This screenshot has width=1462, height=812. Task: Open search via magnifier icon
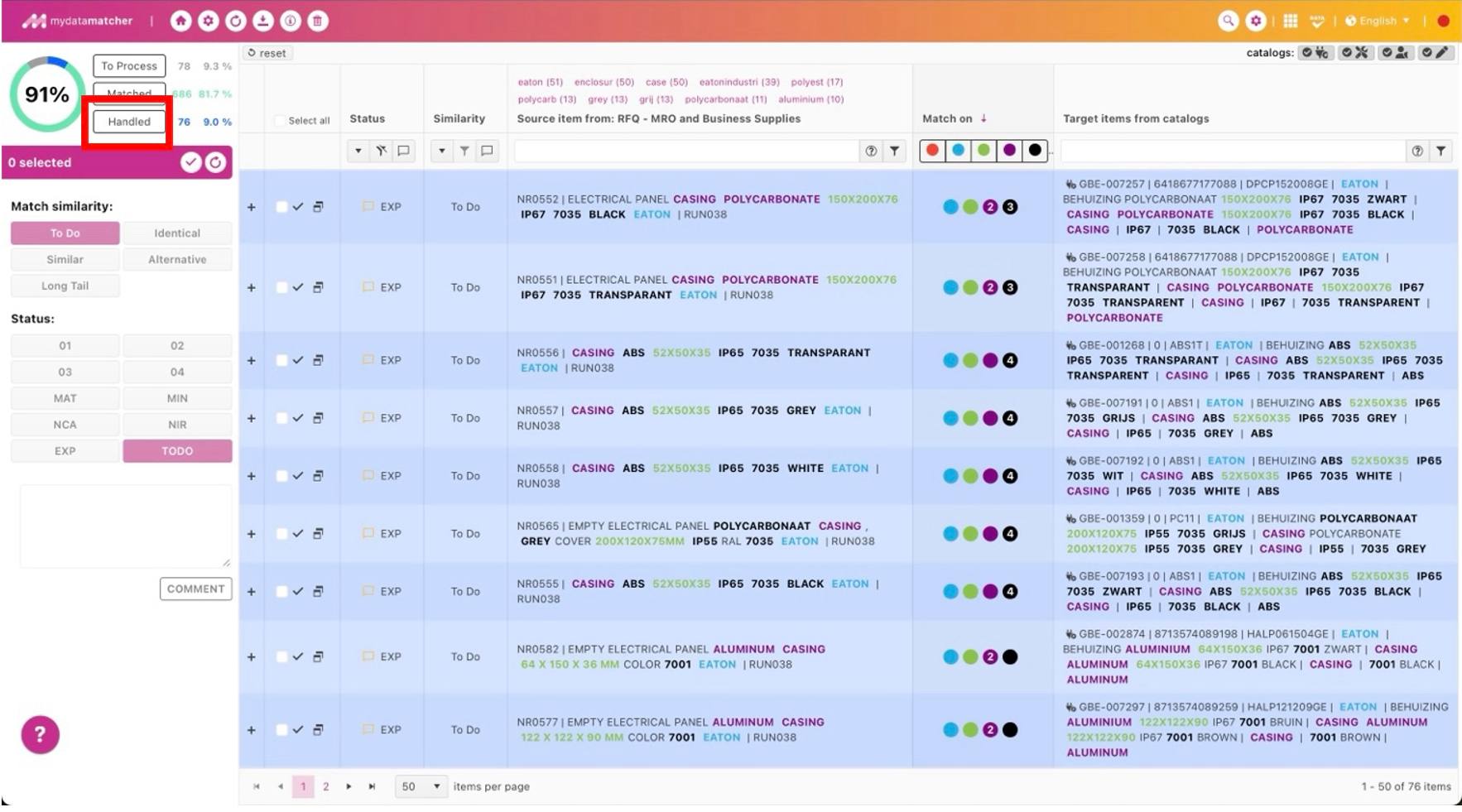pyautogui.click(x=1228, y=21)
